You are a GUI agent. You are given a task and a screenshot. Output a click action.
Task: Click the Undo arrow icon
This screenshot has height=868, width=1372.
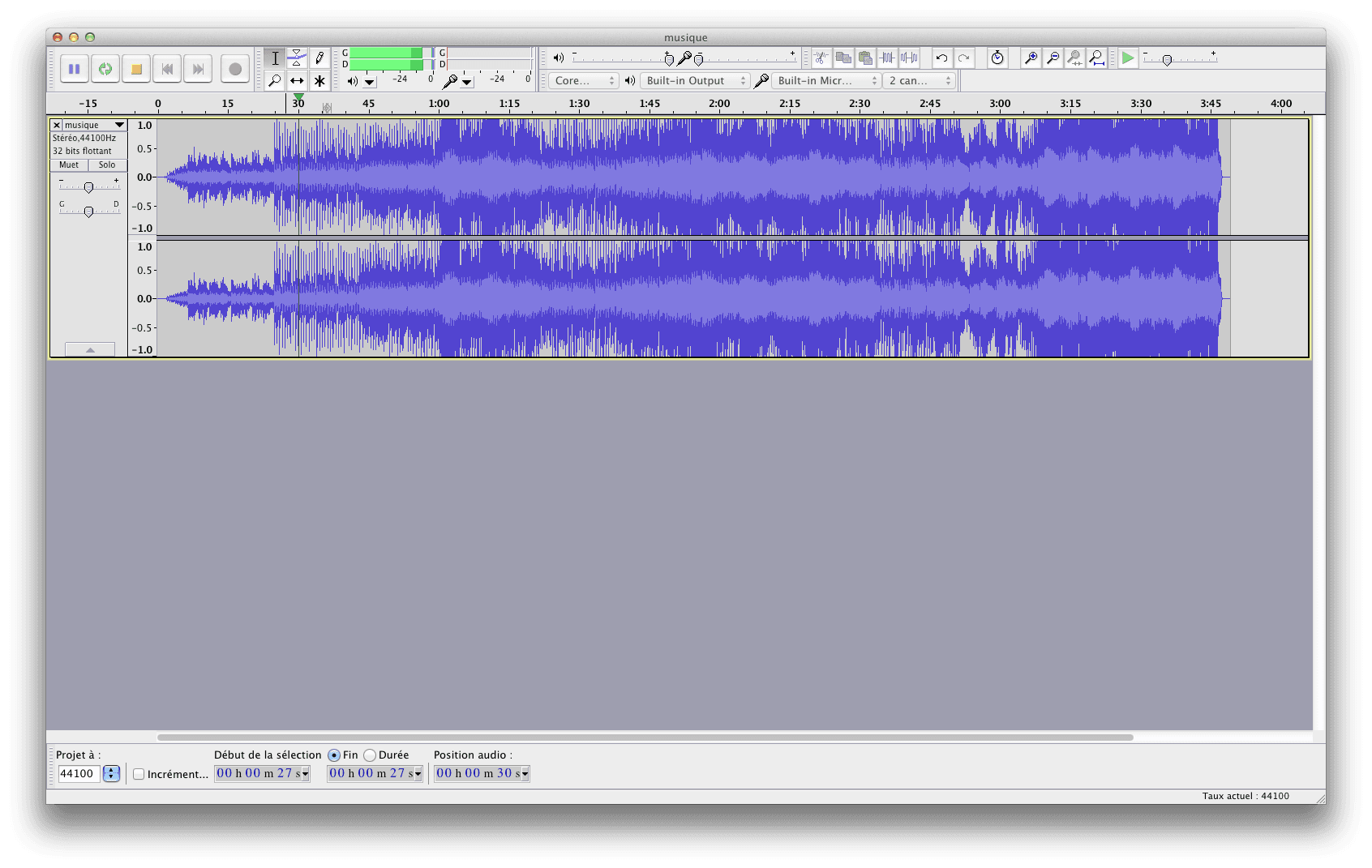pos(941,58)
